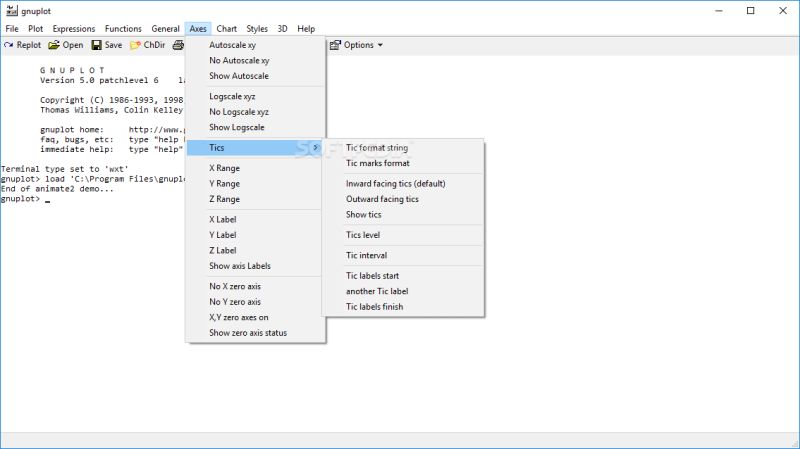Choose Tic labels start

coord(403,276)
